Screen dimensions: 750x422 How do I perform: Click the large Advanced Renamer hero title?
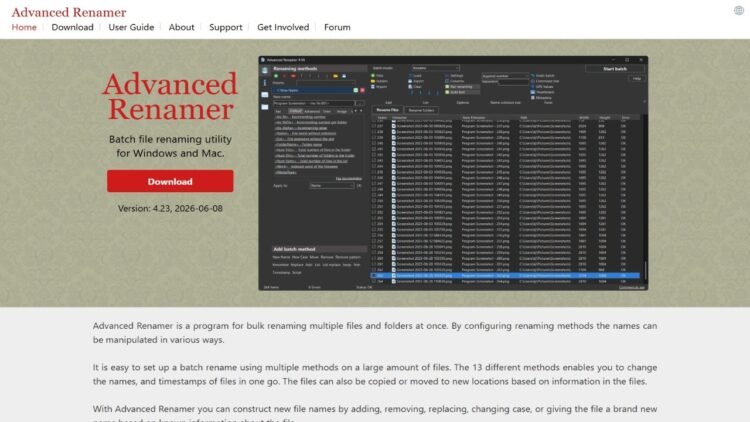point(170,96)
